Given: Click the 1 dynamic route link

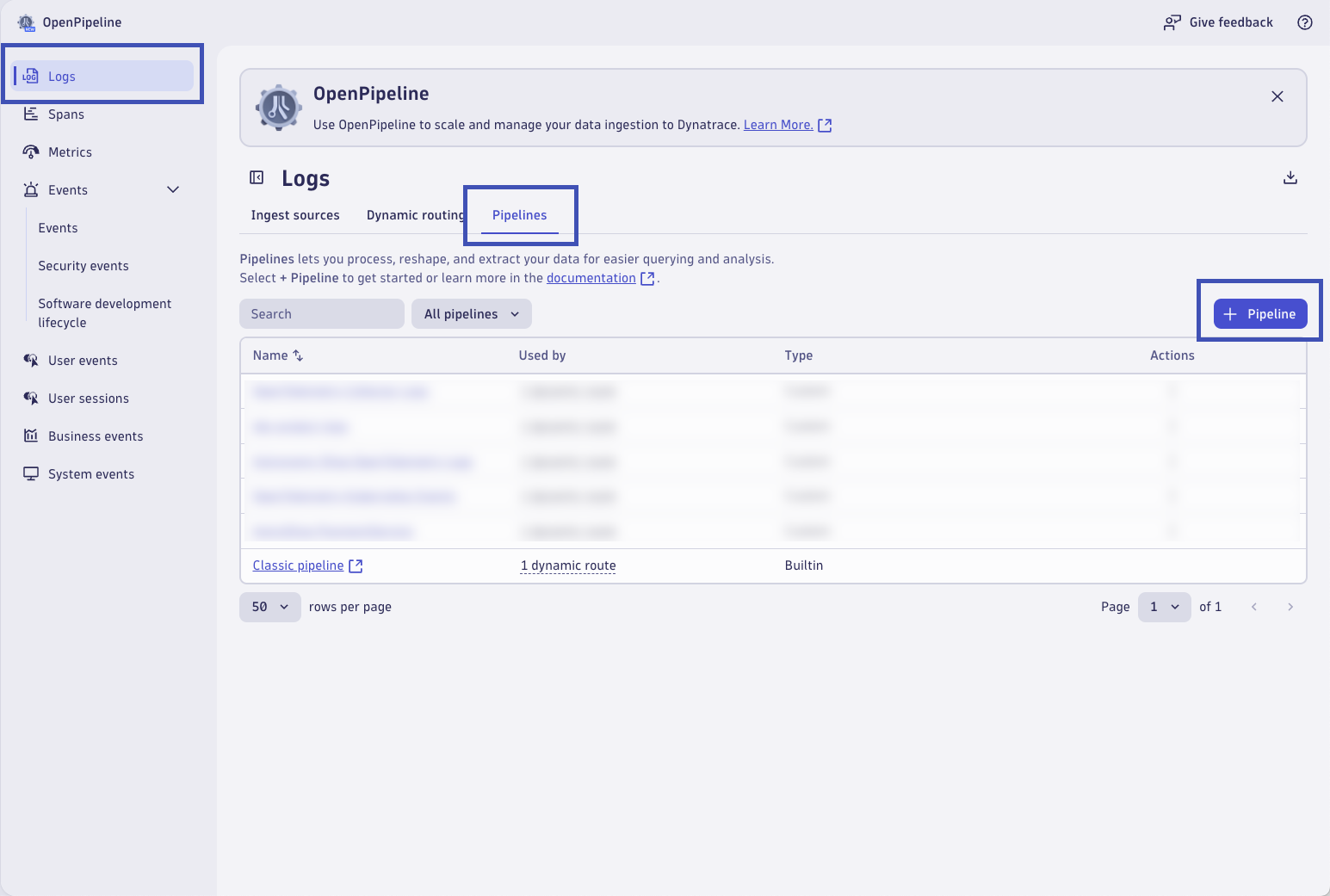Looking at the screenshot, I should click(568, 565).
